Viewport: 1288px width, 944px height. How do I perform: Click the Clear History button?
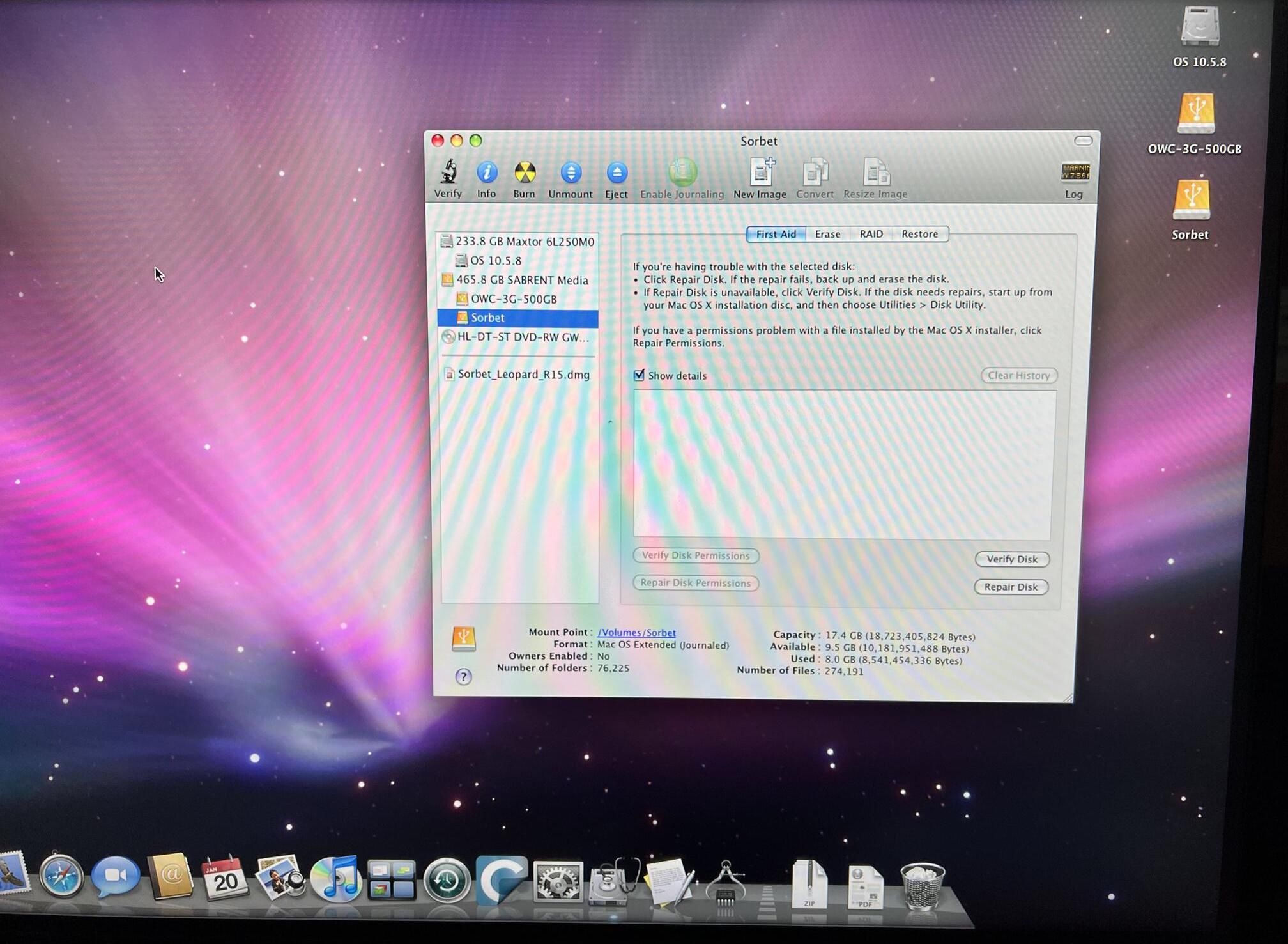1019,376
